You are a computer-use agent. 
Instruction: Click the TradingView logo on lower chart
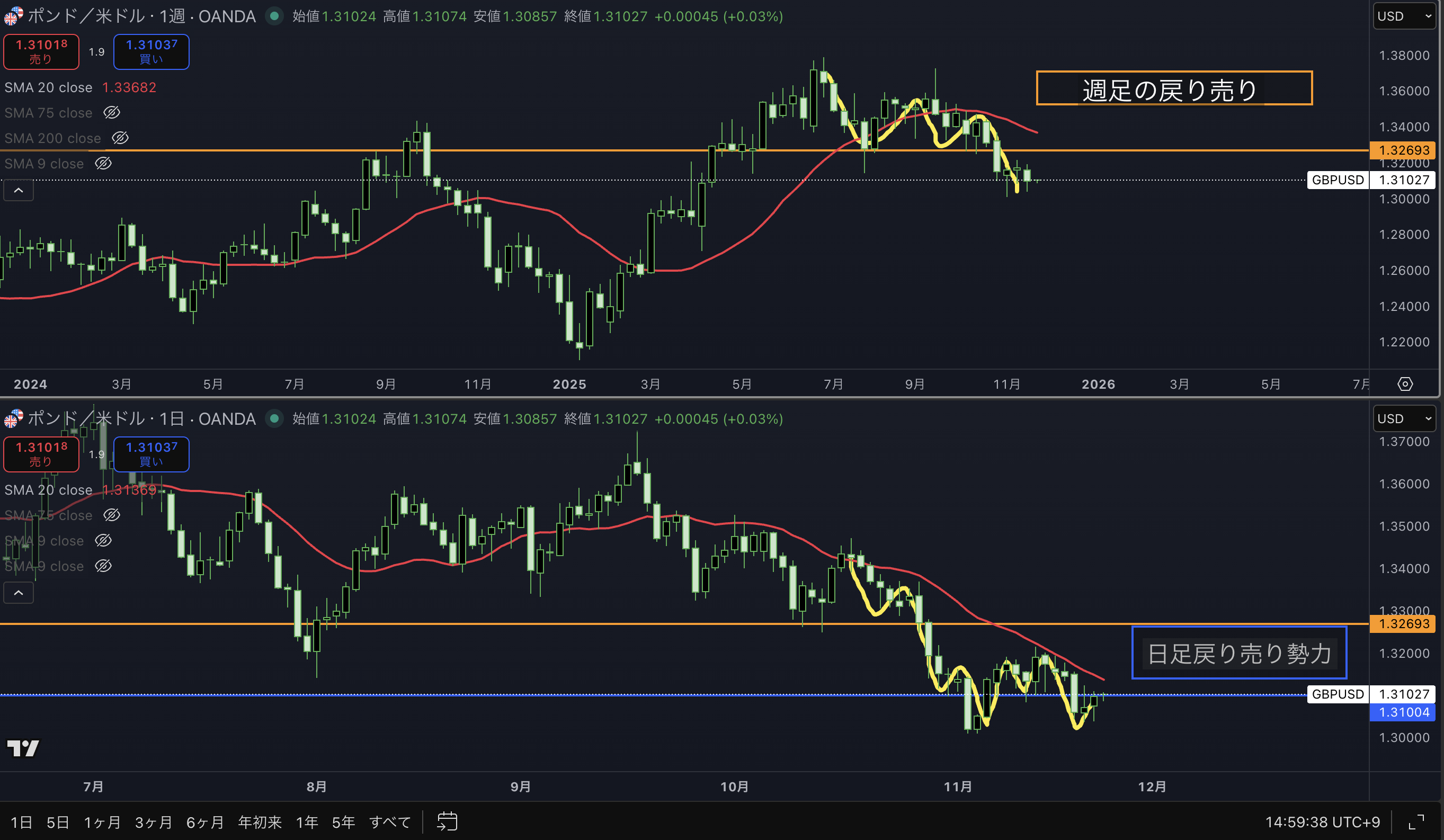[x=23, y=747]
